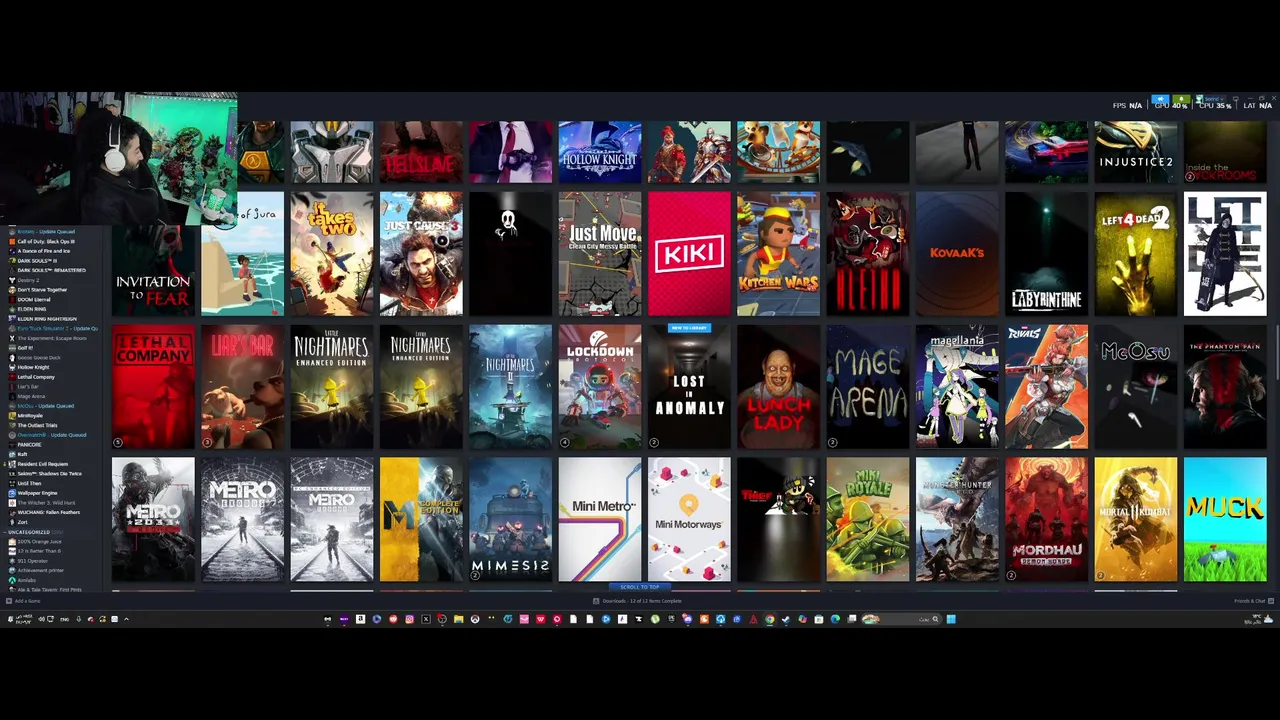Select Don't Starve Together in sidebar
Viewport: 1280px width, 720px height.
pyautogui.click(x=42, y=290)
